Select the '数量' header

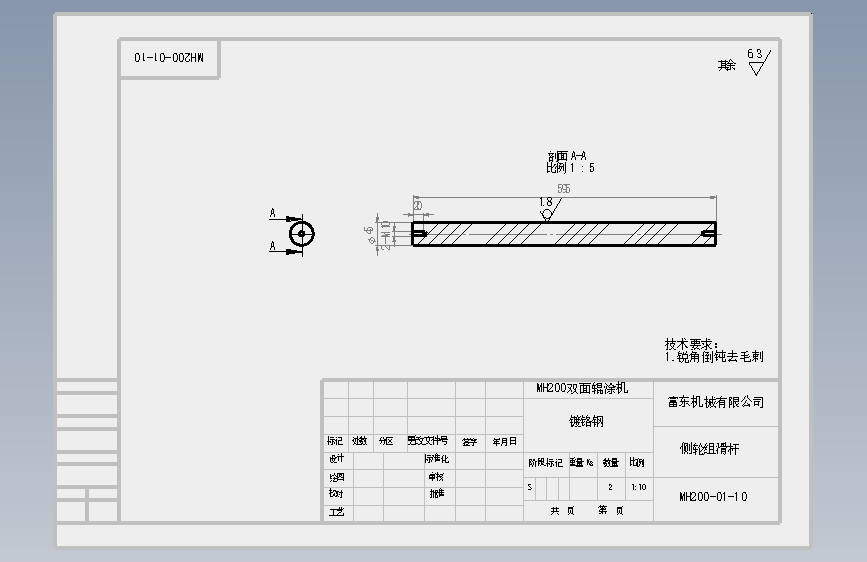tap(610, 462)
